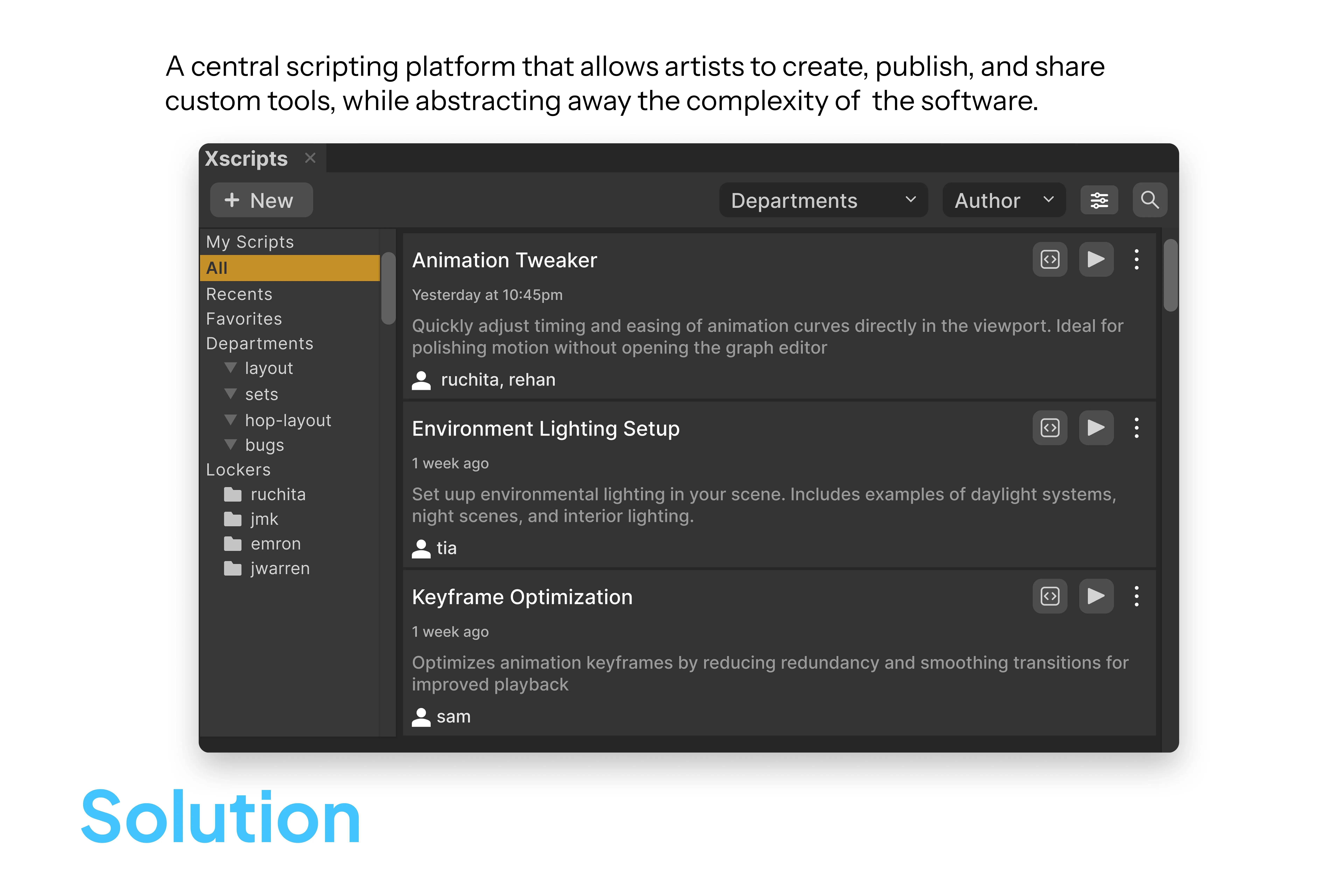Run the Environment Lighting Setup script
This screenshot has height=896, width=1344.
click(x=1096, y=428)
